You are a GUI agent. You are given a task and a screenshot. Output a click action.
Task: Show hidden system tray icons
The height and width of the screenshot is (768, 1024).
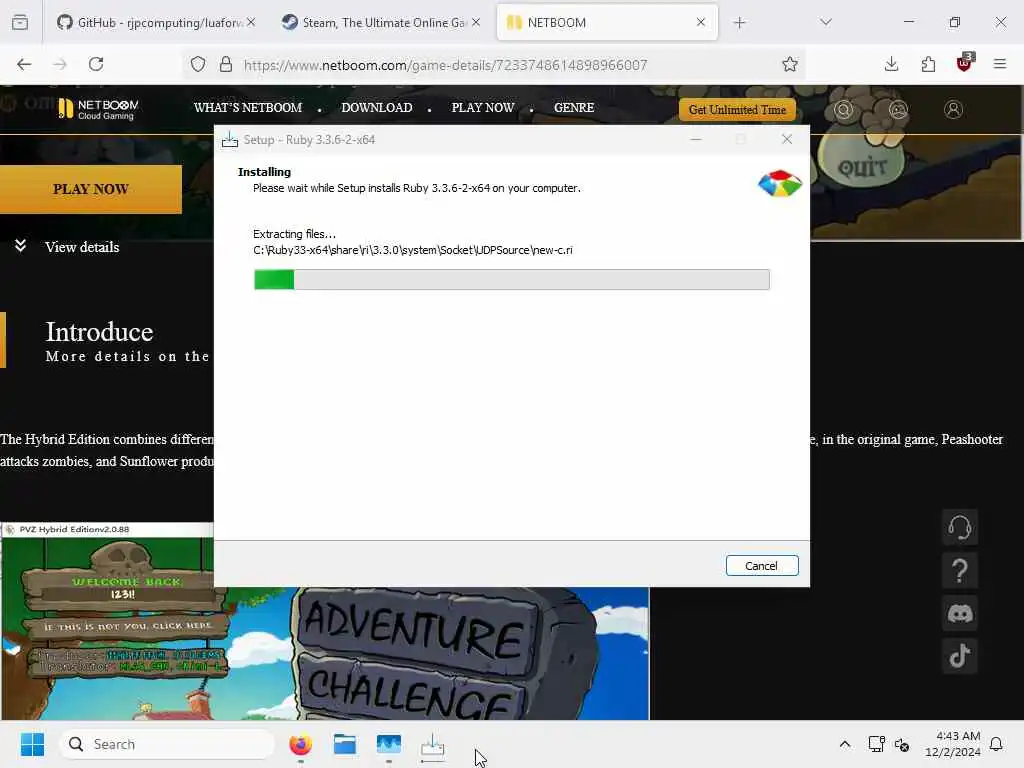(x=844, y=744)
